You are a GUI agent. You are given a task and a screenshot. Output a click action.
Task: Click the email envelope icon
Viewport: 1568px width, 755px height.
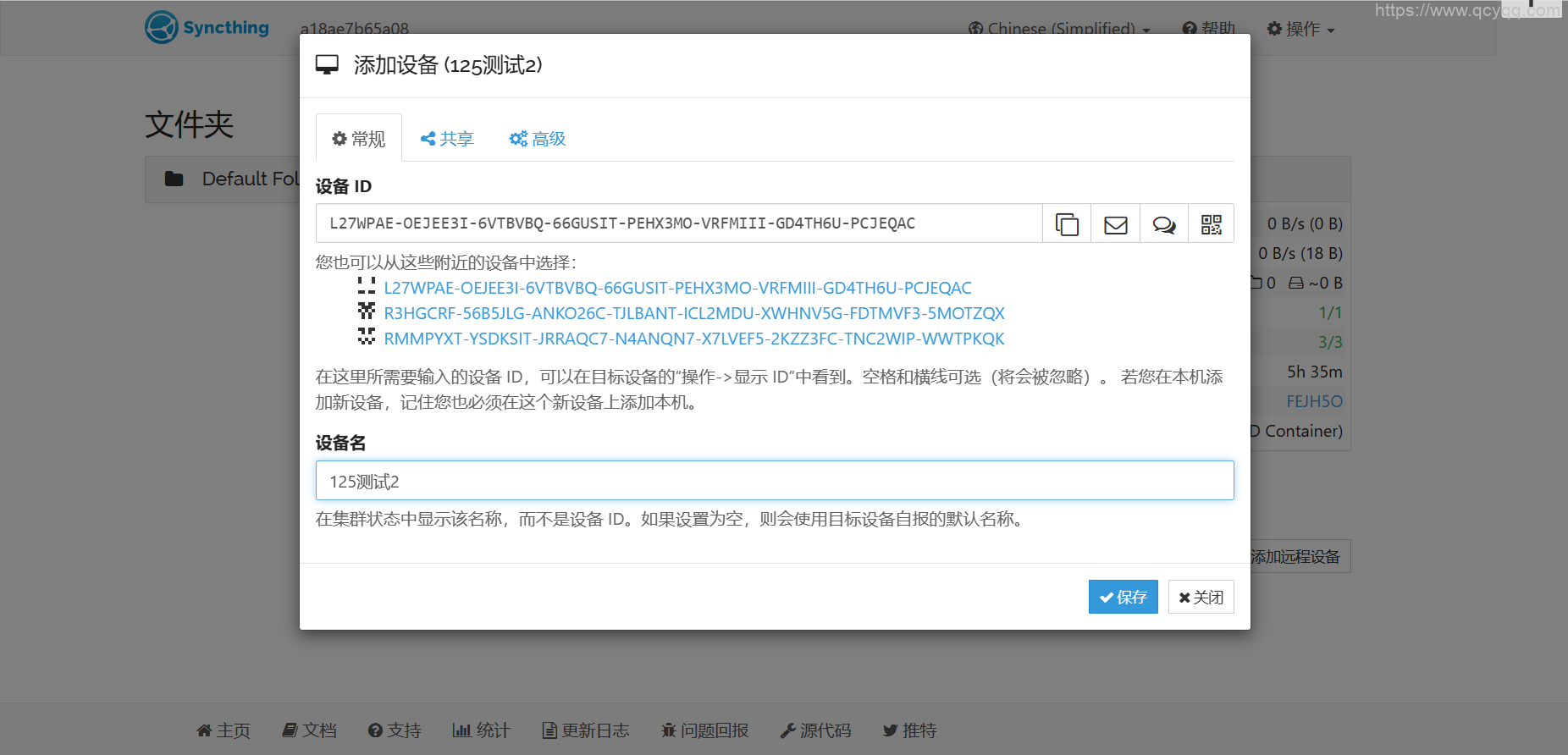pyautogui.click(x=1115, y=224)
